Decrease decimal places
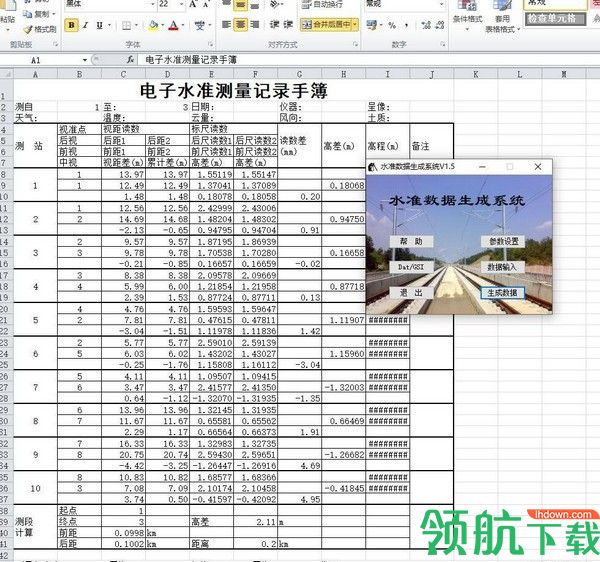This screenshot has width=600, height=562. pyautogui.click(x=440, y=25)
